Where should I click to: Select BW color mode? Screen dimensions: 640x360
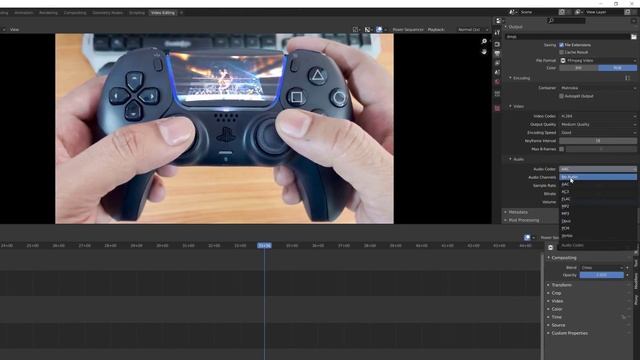point(578,68)
